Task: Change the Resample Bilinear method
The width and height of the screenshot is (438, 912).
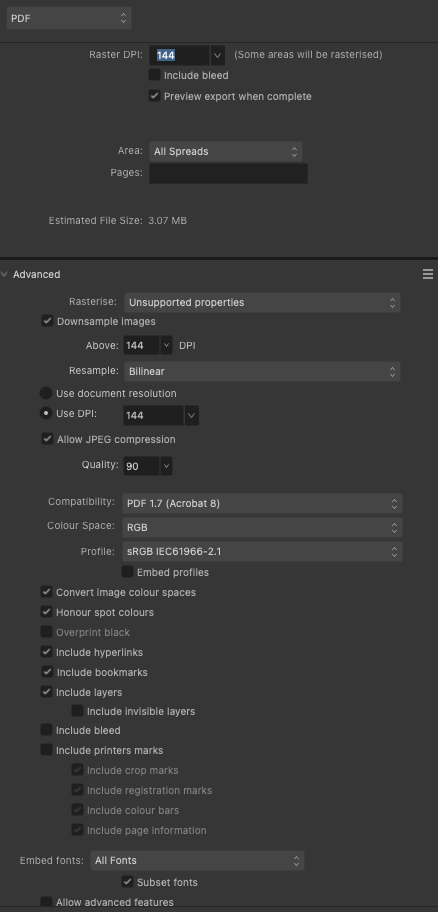Action: [262, 371]
